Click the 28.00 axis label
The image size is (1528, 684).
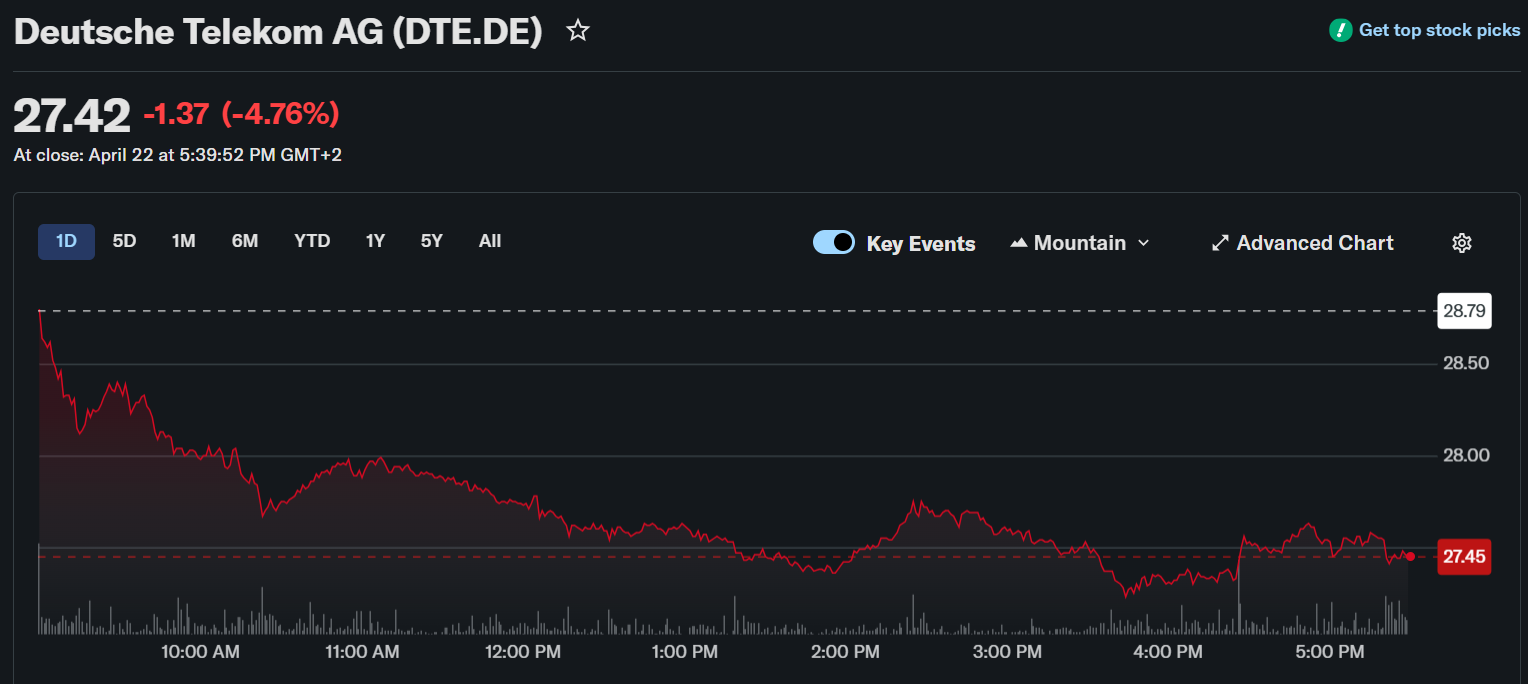(x=1466, y=455)
